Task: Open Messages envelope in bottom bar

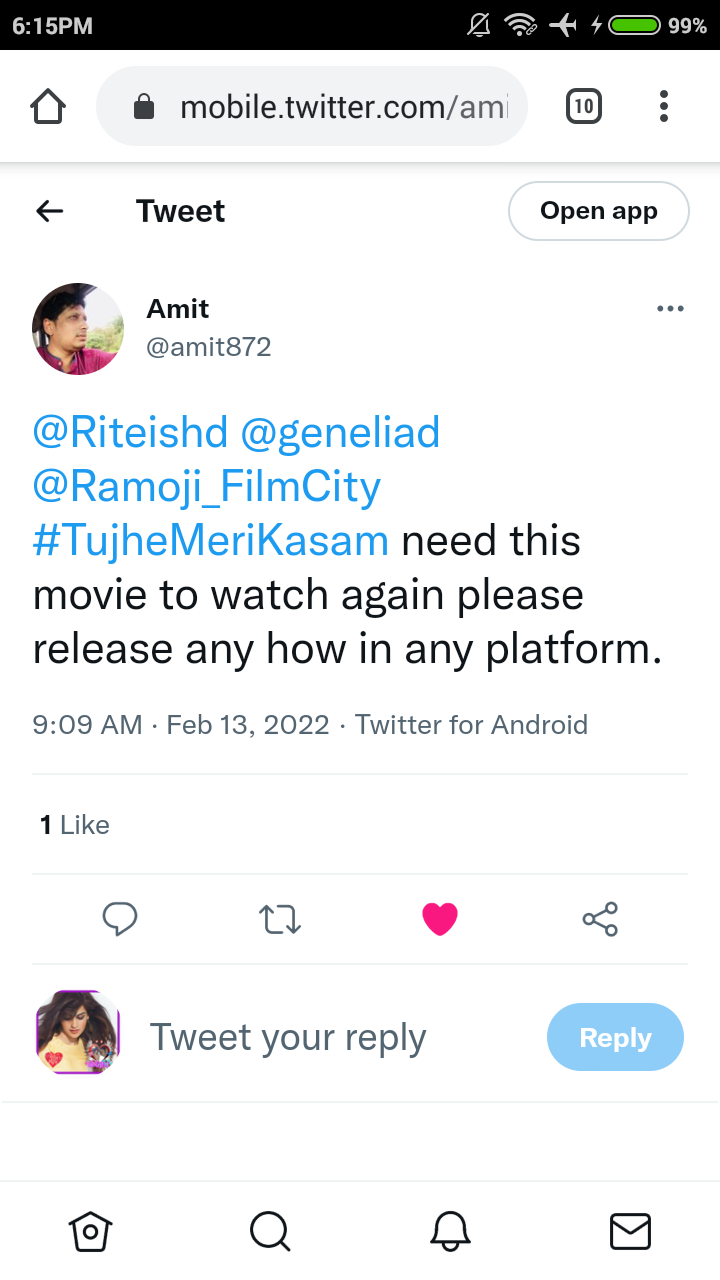Action: (x=630, y=1231)
